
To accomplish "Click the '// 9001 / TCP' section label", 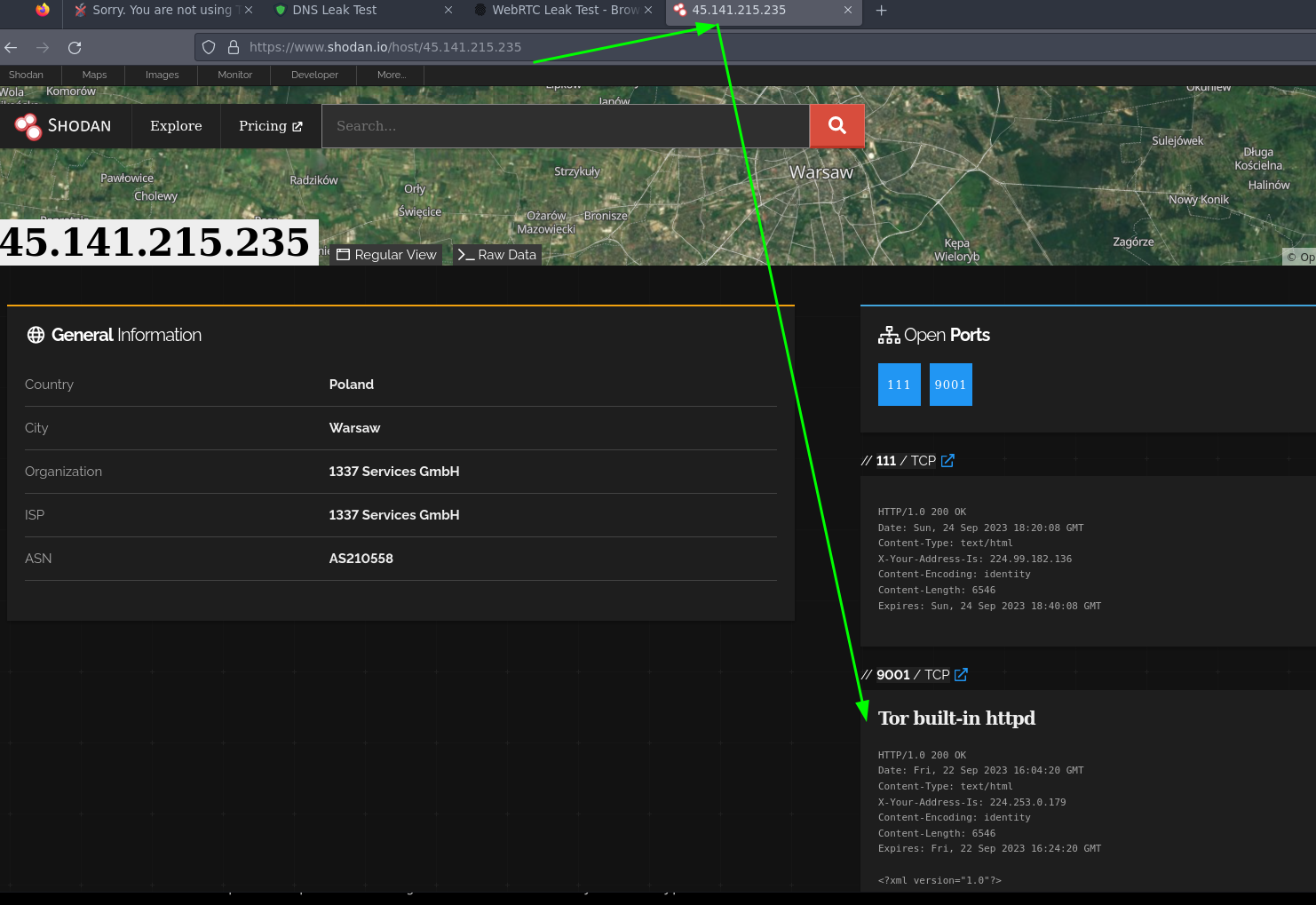I will [x=906, y=675].
